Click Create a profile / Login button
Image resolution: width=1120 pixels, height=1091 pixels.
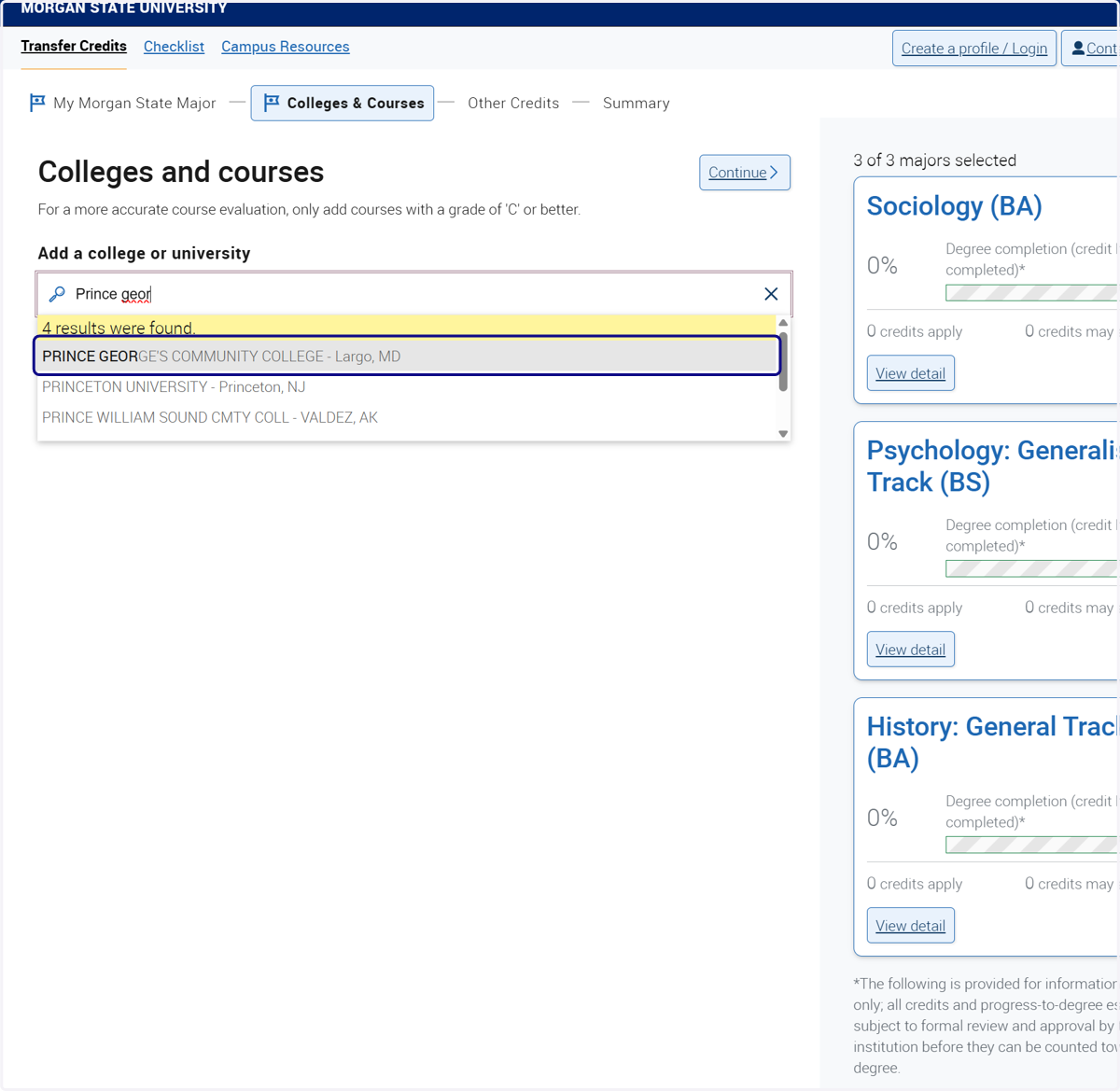tap(974, 49)
